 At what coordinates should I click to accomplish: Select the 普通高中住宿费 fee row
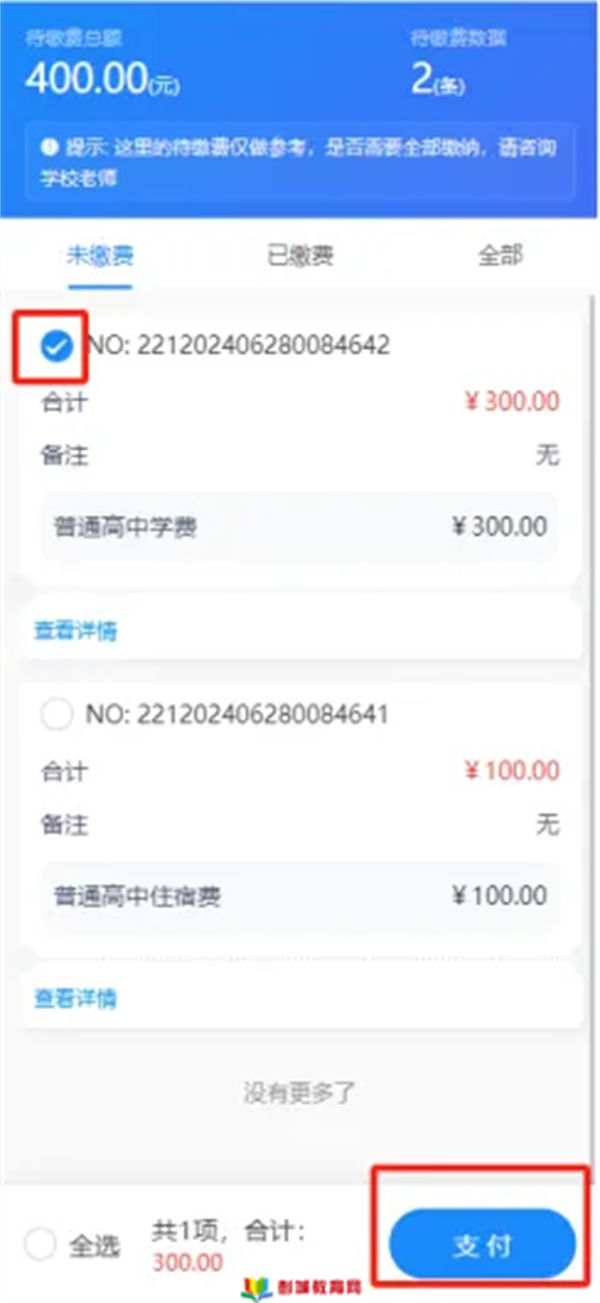click(x=300, y=894)
